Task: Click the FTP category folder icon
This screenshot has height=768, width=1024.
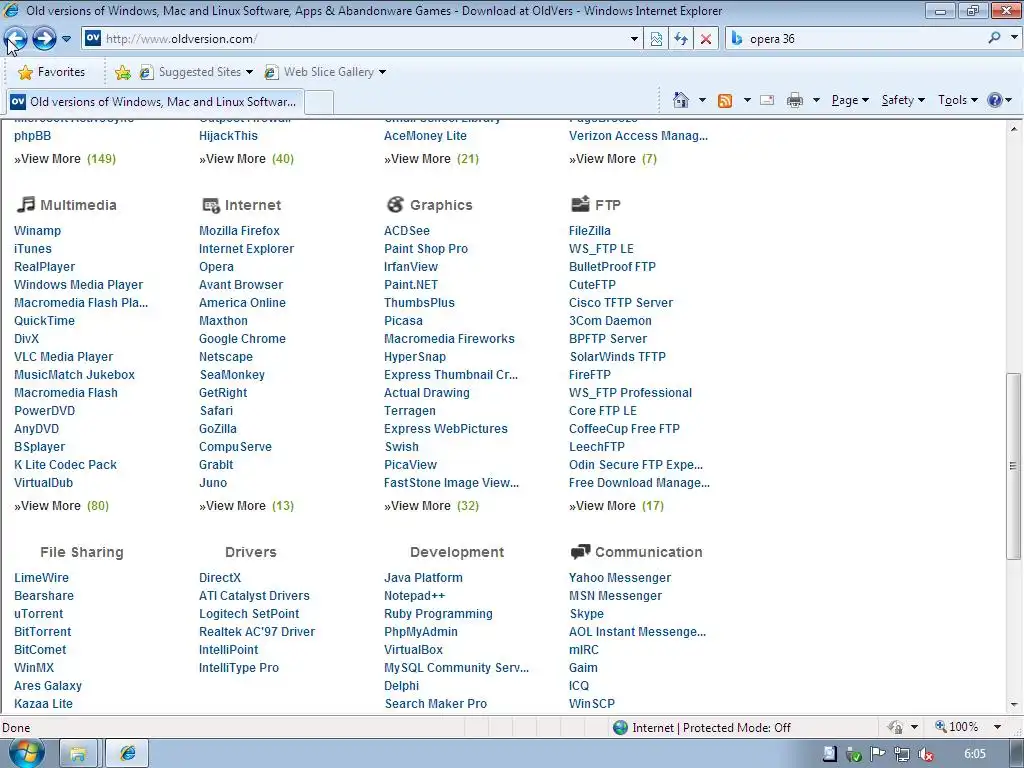Action: 580,204
